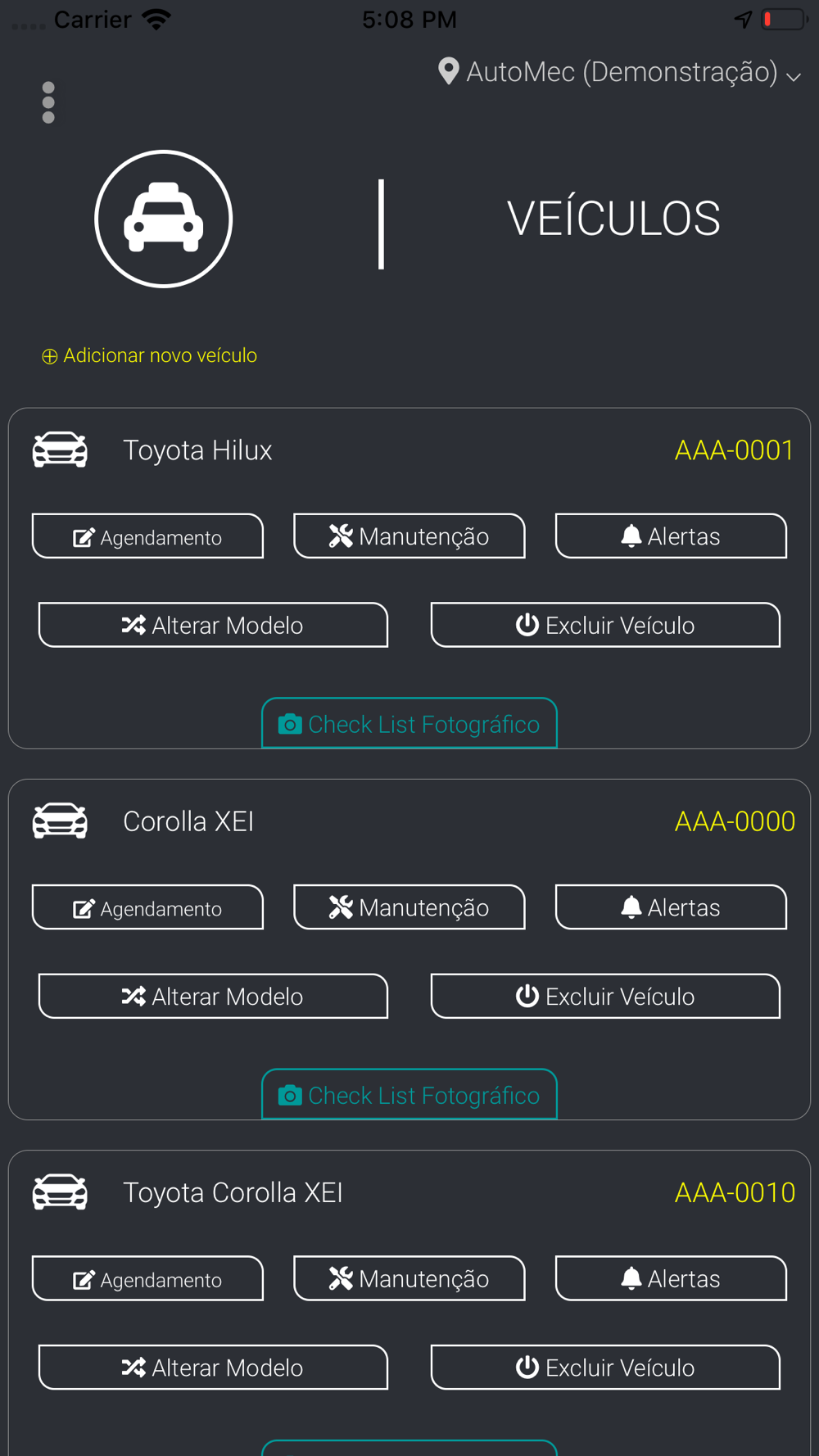Screen dimensions: 819x1456
Task: Expand the AutoMec (Demonstração) location dropdown
Action: (620, 72)
